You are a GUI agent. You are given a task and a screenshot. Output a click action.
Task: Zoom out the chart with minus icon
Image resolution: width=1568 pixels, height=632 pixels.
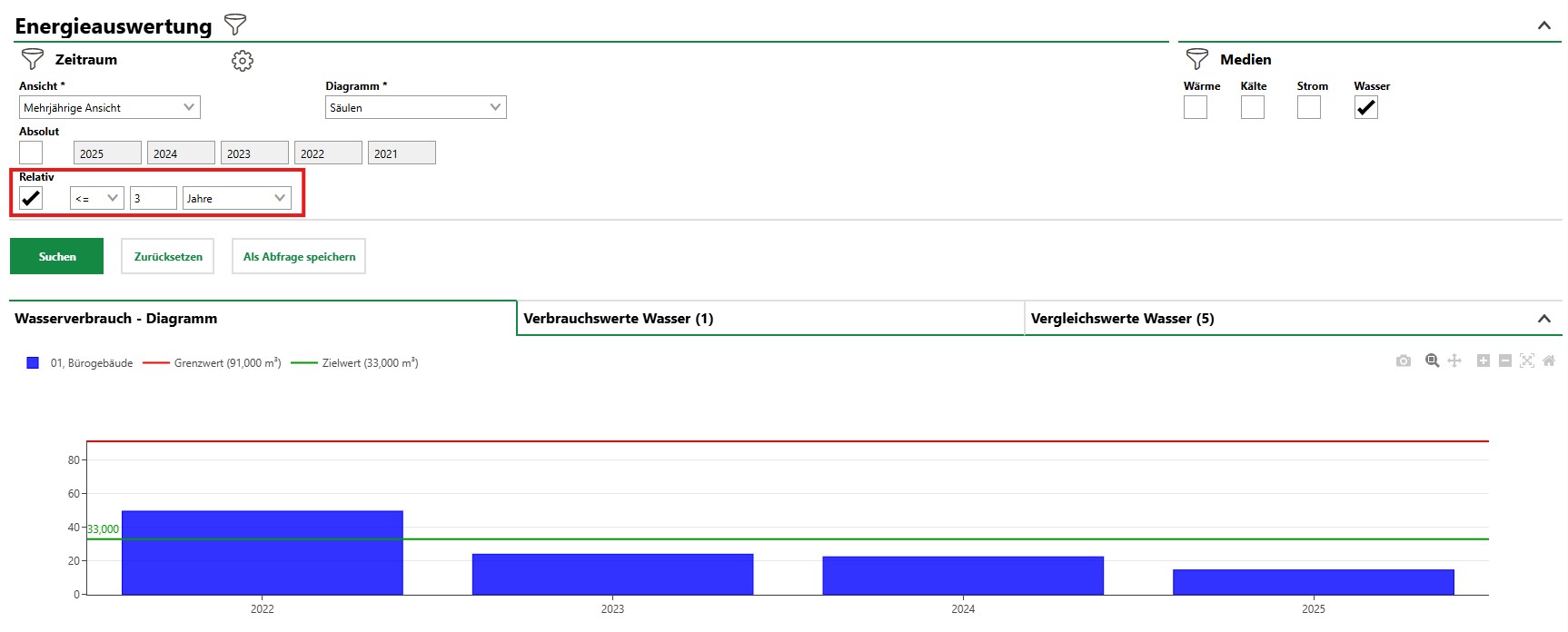coord(1505,360)
